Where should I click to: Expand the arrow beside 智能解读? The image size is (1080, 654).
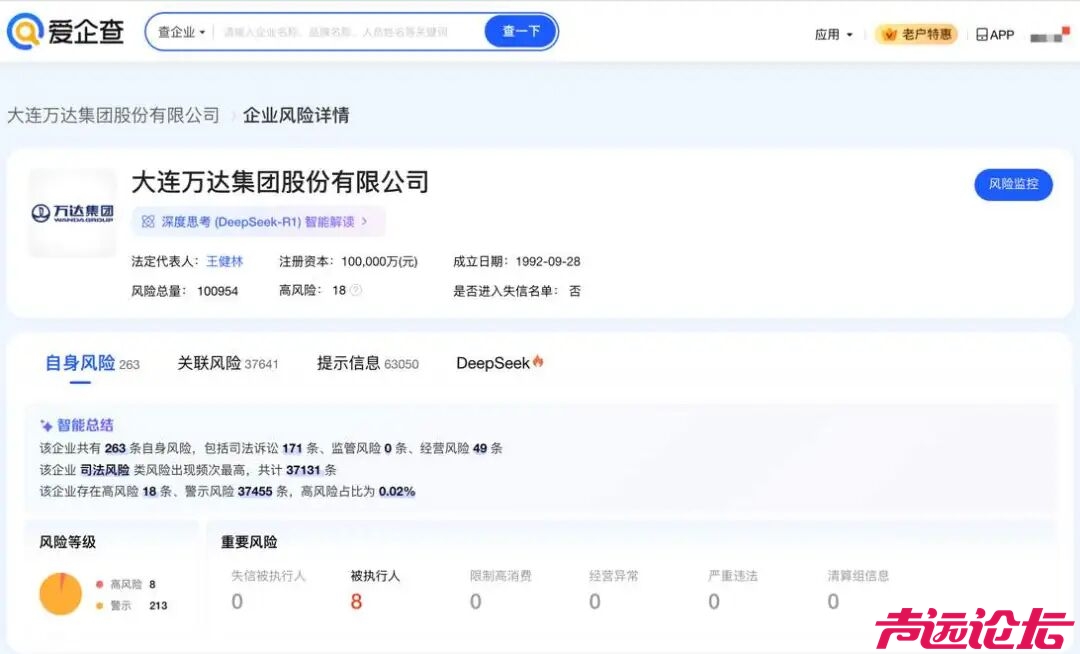point(364,222)
